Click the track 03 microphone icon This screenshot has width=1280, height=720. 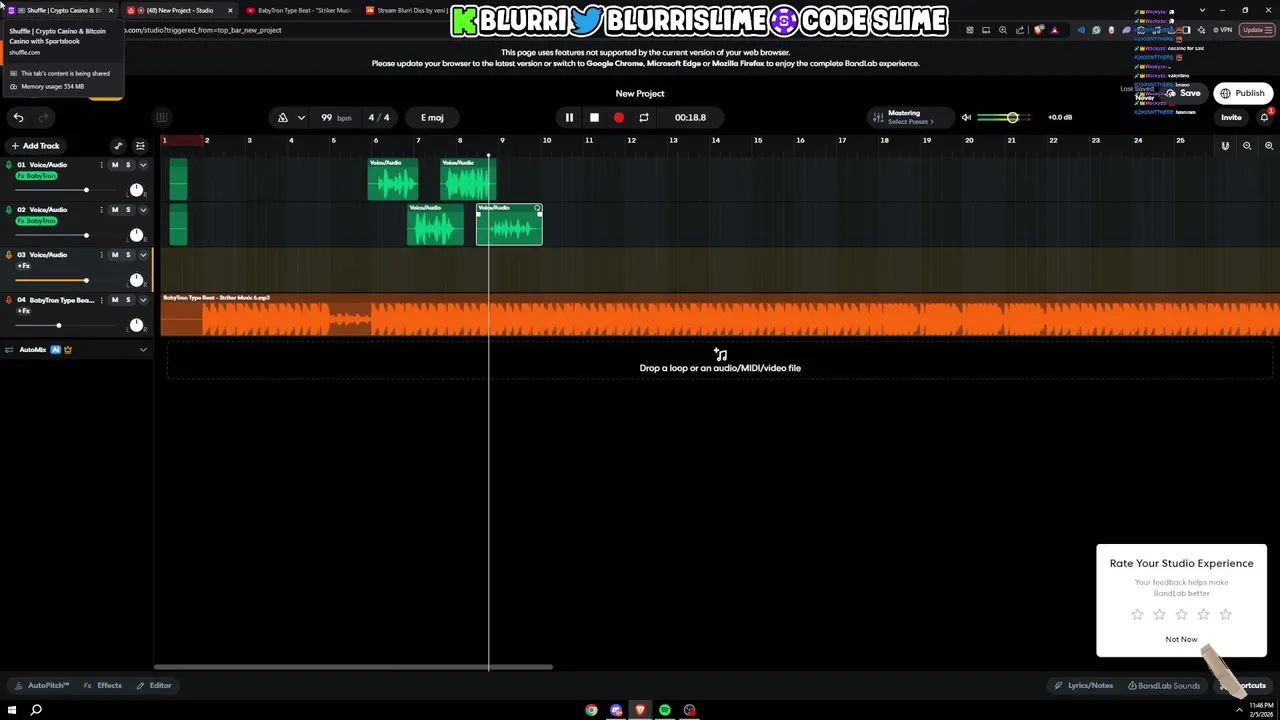9,255
